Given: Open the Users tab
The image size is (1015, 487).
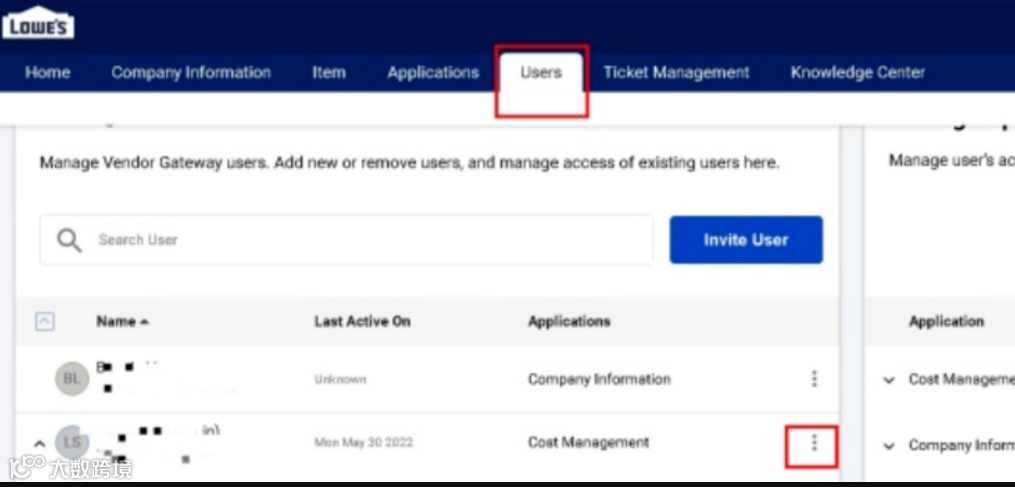Looking at the screenshot, I should coord(541,73).
